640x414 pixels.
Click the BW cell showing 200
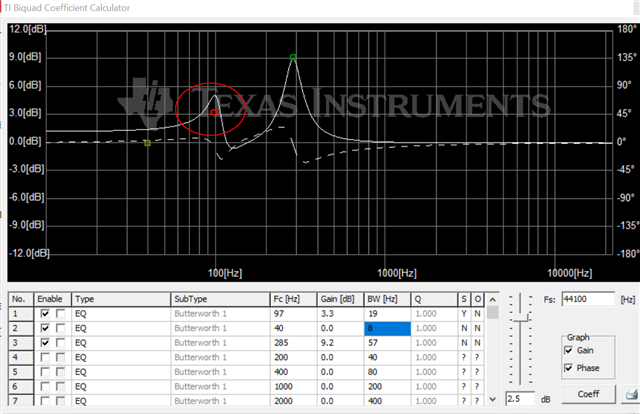coord(387,387)
